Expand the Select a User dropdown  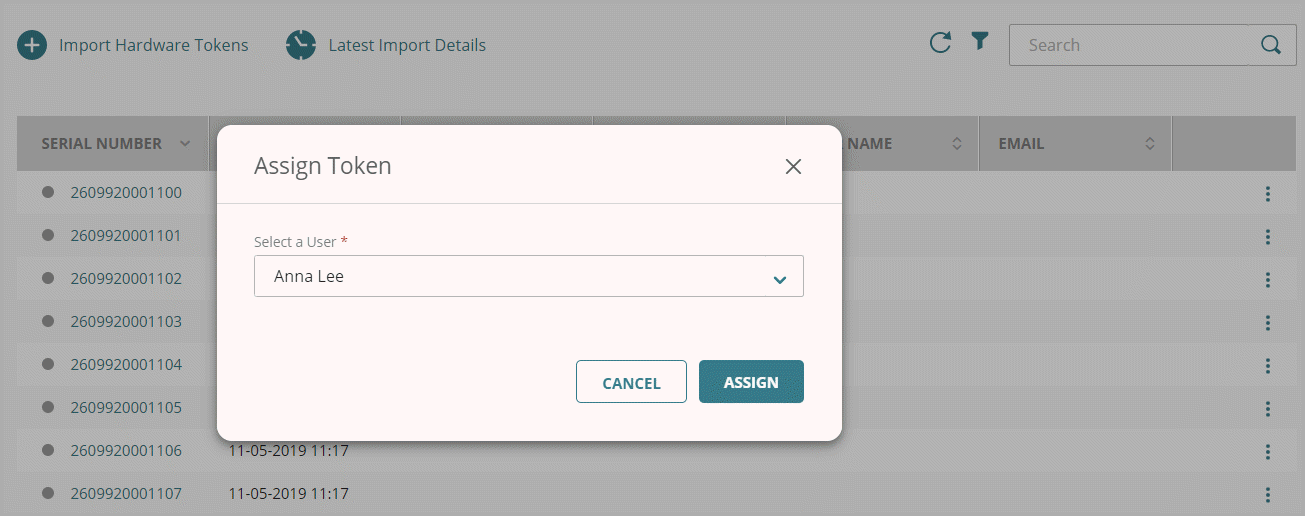click(780, 279)
